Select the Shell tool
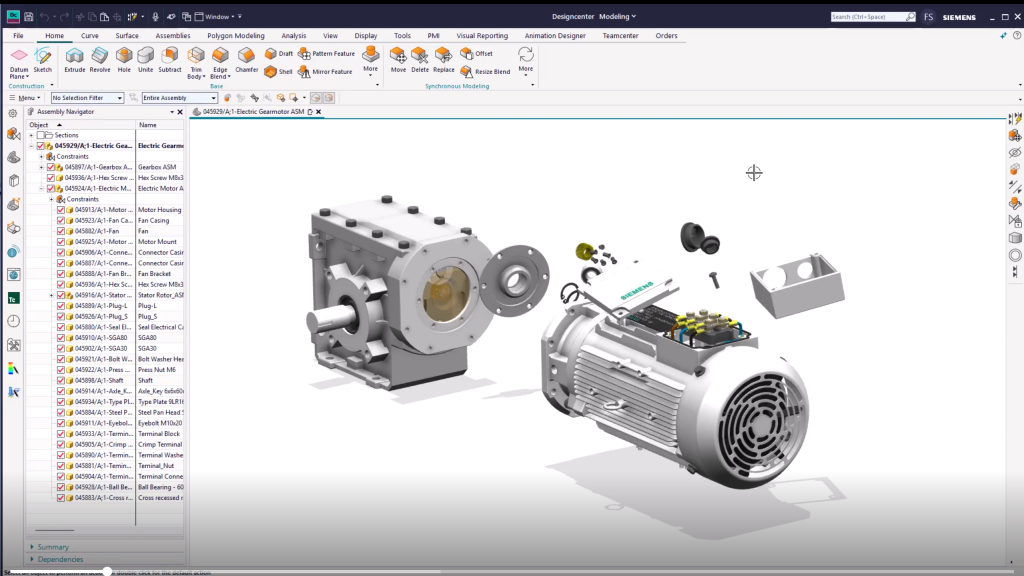Viewport: 1024px width, 576px height. click(x=279, y=71)
